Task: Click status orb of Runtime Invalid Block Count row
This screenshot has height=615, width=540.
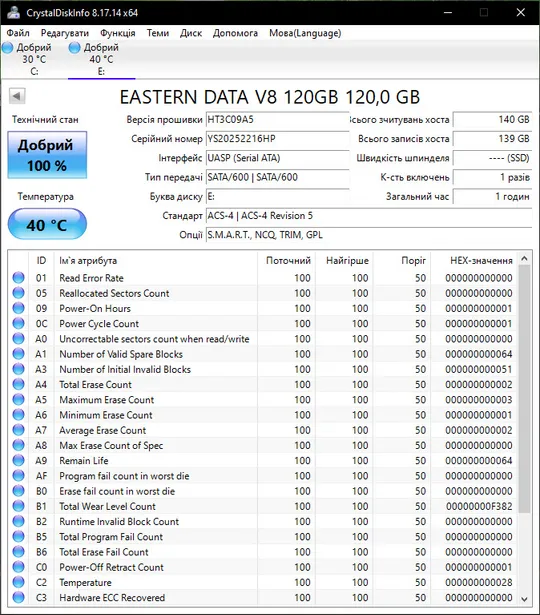Action: (18, 521)
